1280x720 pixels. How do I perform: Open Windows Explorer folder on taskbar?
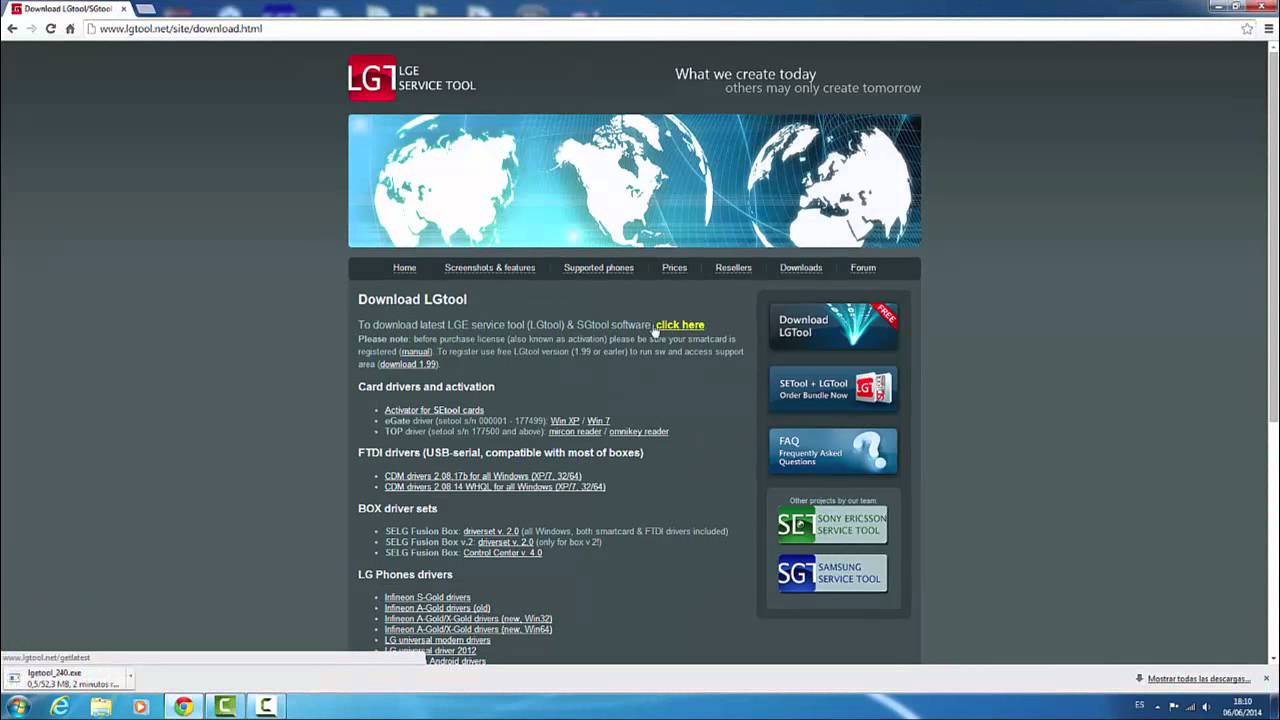(x=101, y=706)
